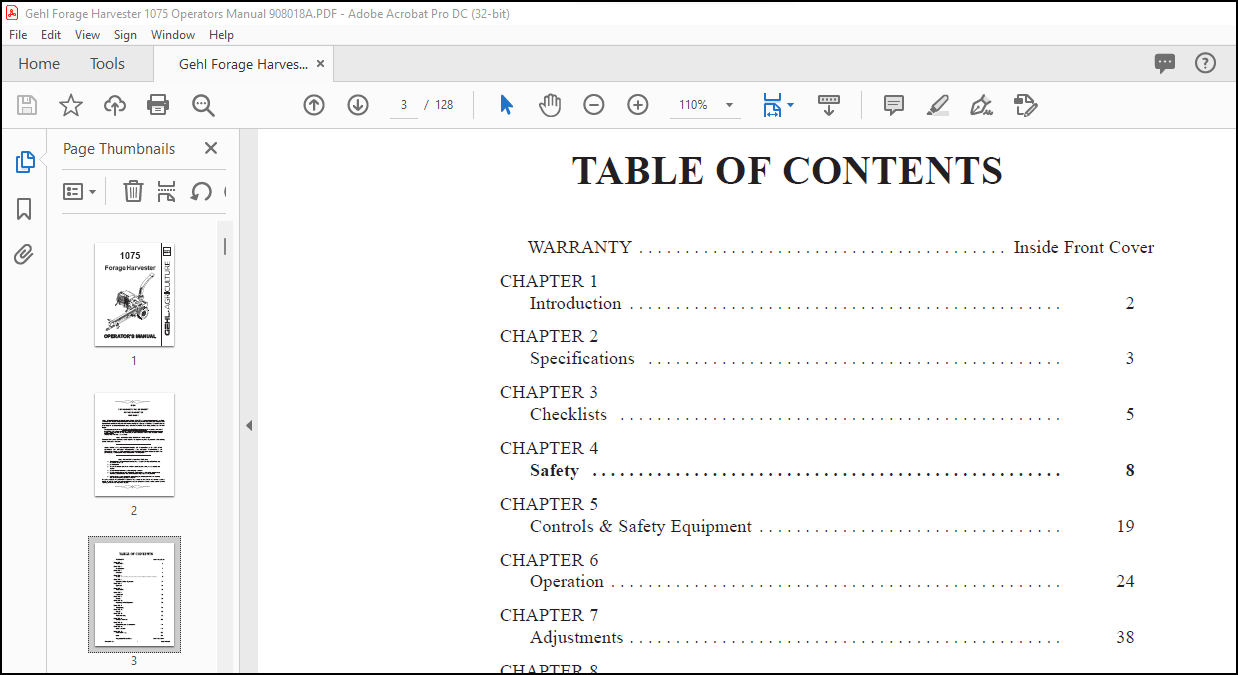The image size is (1238, 675).
Task: Collapse the navigation pane with the left triangle
Action: click(249, 426)
